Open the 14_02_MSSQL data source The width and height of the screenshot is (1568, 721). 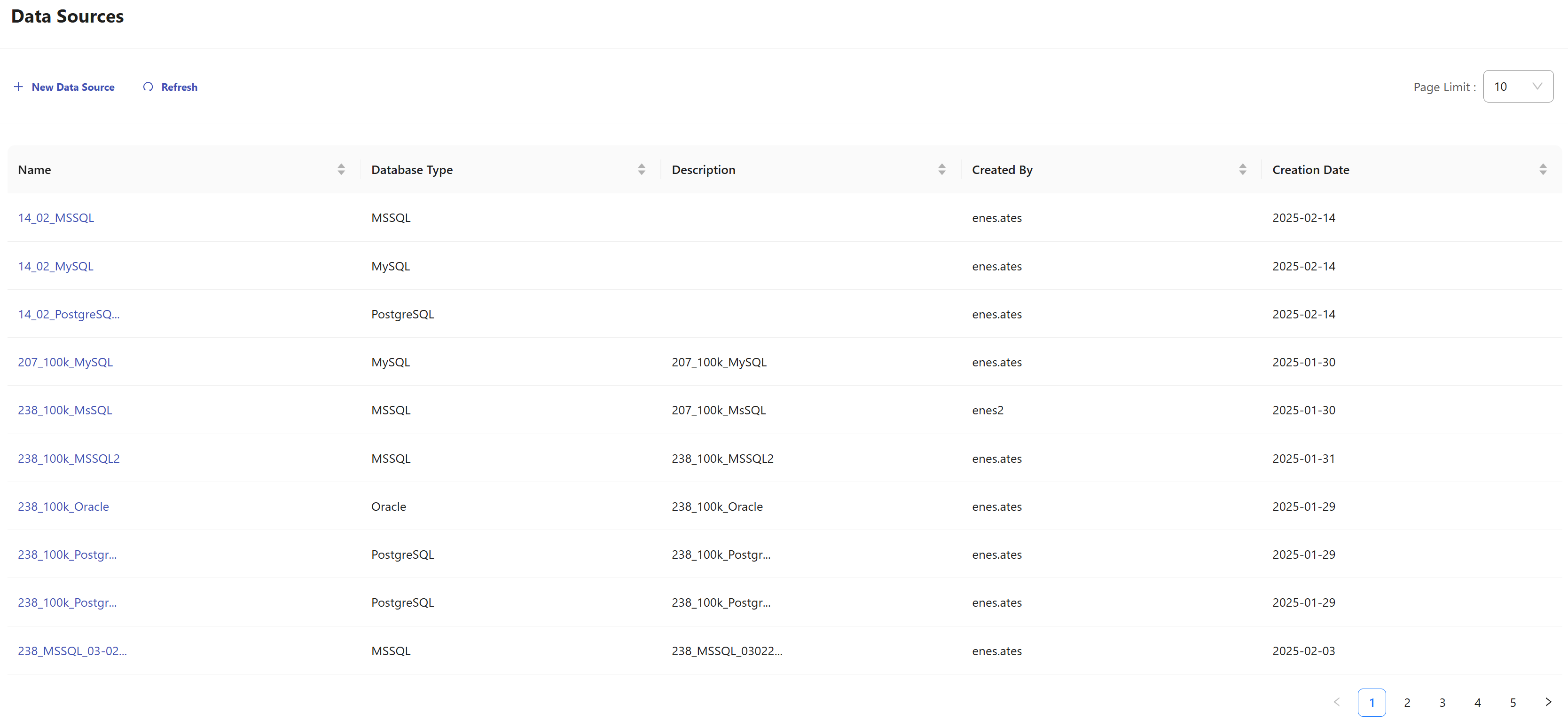tap(56, 218)
